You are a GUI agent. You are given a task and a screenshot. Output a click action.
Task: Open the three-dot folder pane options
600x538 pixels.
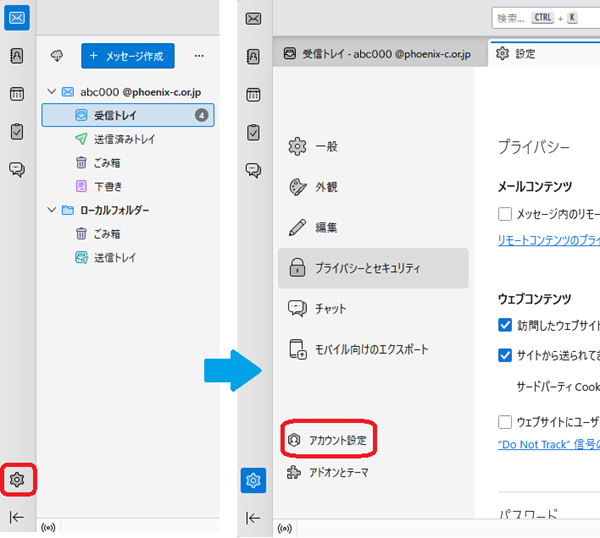click(199, 56)
